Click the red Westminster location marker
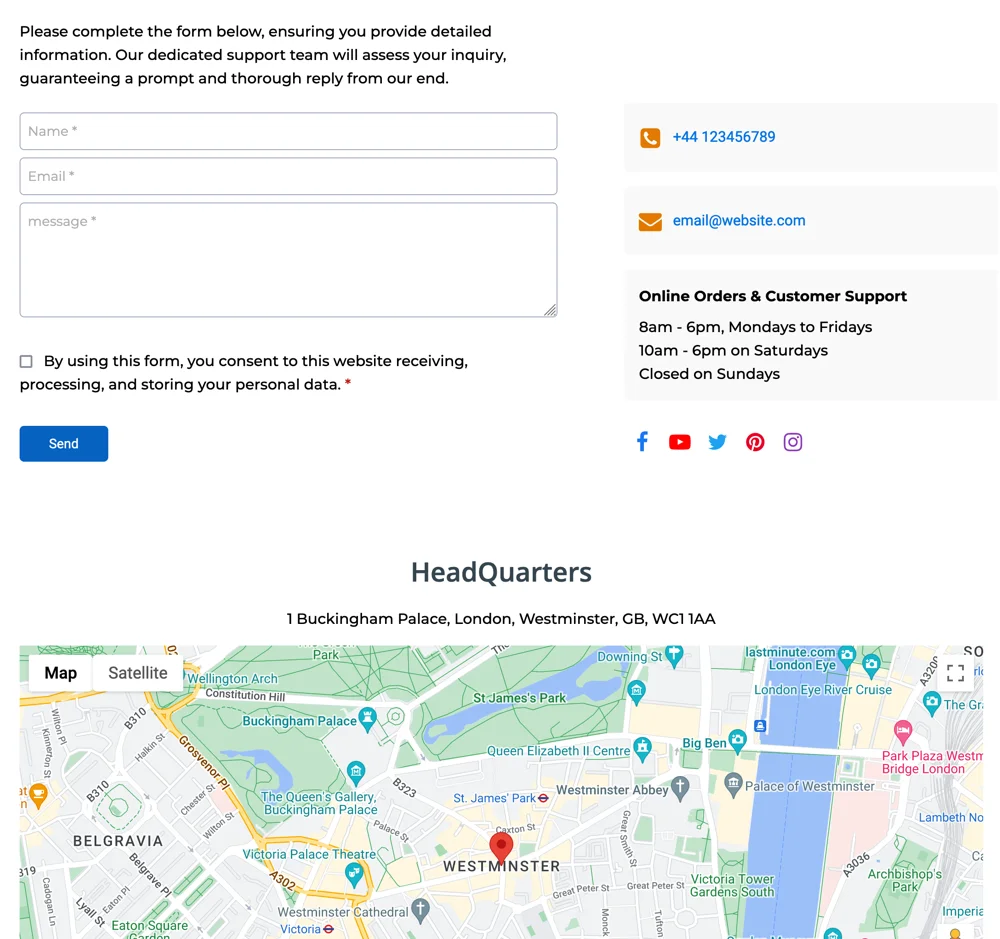The image size is (1000, 939). 500,845
